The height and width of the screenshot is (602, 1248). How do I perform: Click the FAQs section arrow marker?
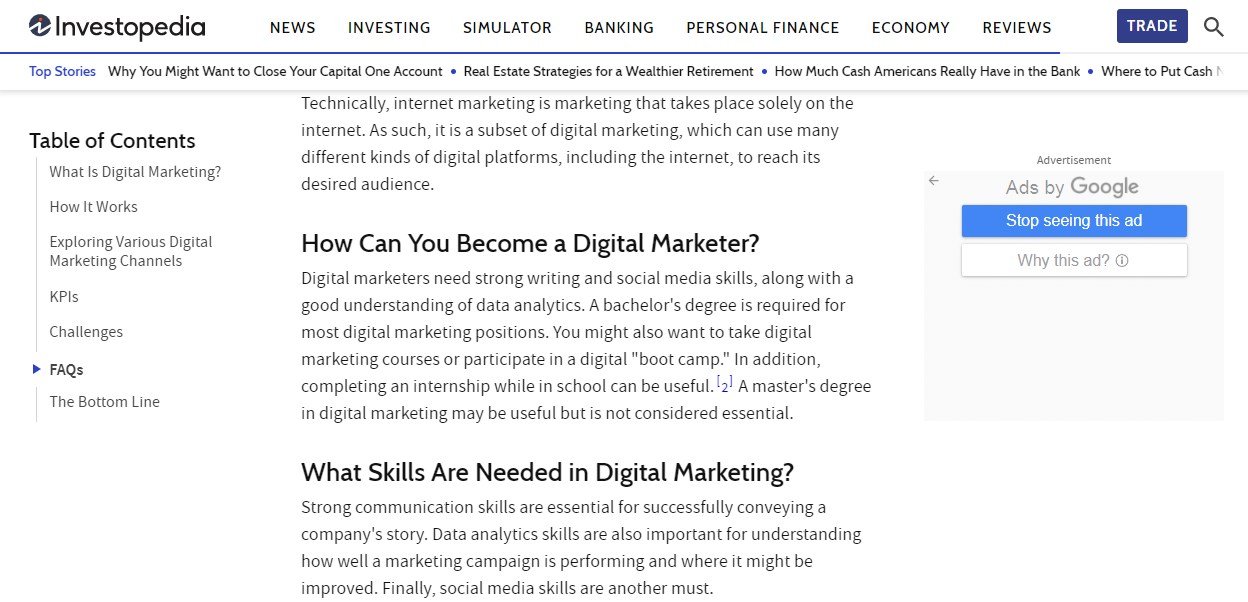(37, 370)
